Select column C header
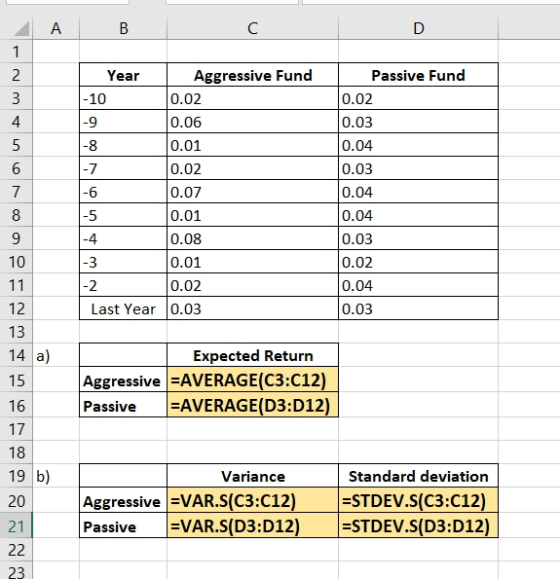 (252, 28)
